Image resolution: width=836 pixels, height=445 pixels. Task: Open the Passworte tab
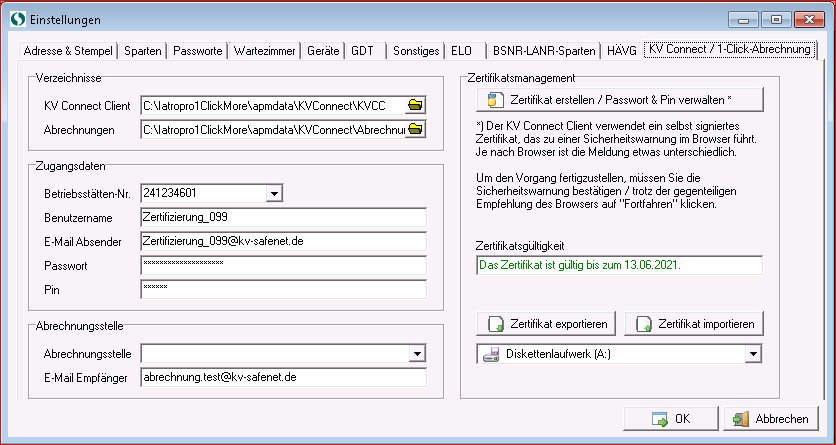point(198,49)
